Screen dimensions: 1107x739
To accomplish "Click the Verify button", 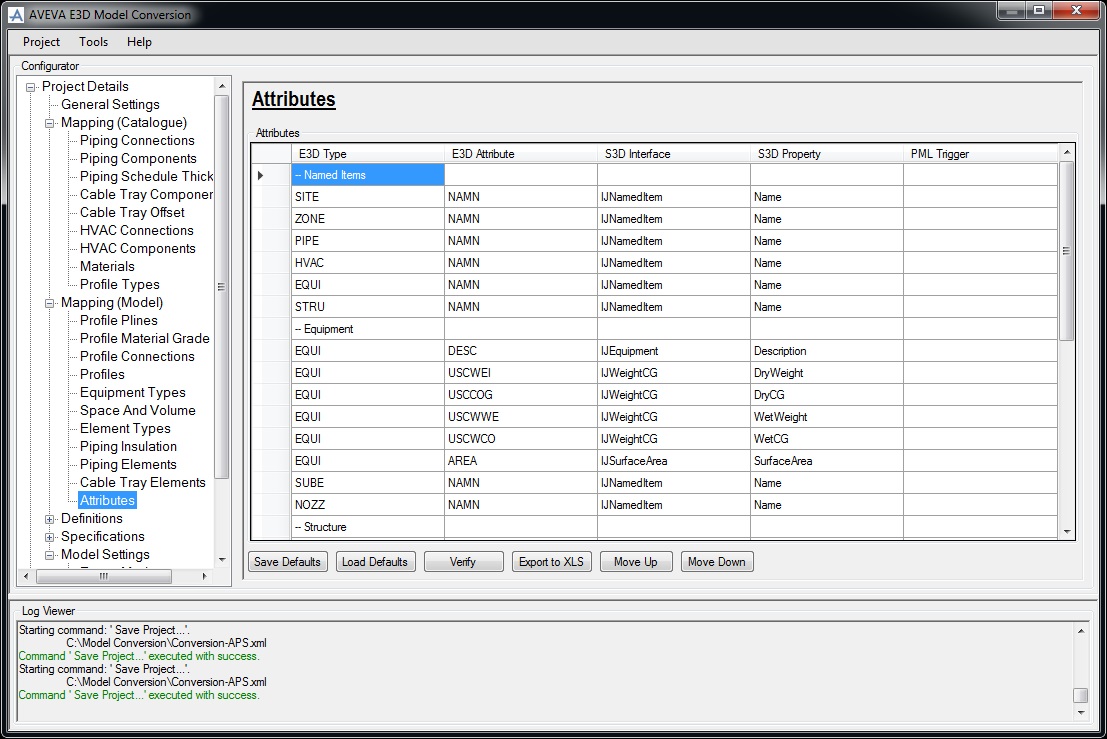I will tap(463, 562).
